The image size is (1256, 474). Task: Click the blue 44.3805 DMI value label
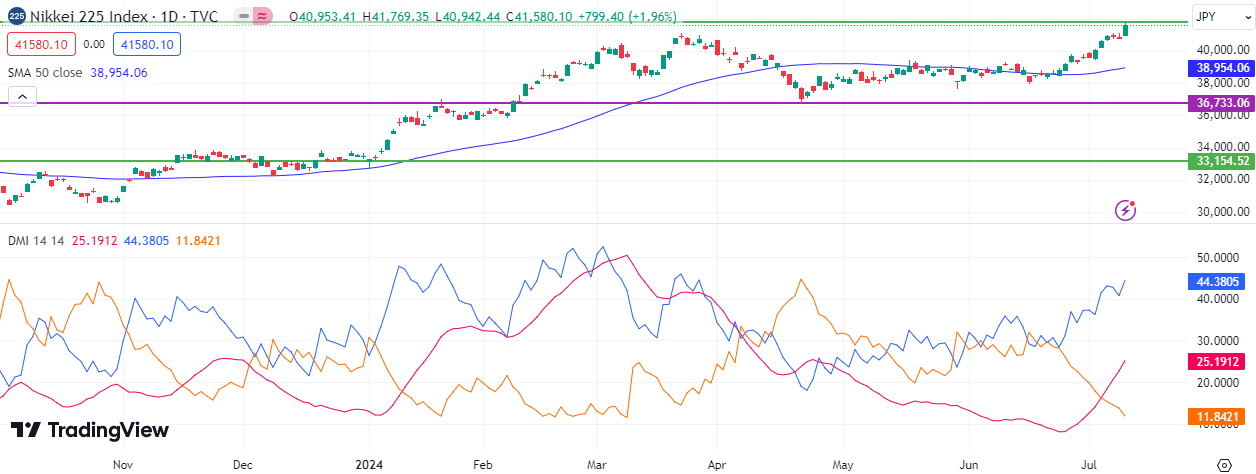pos(1219,282)
